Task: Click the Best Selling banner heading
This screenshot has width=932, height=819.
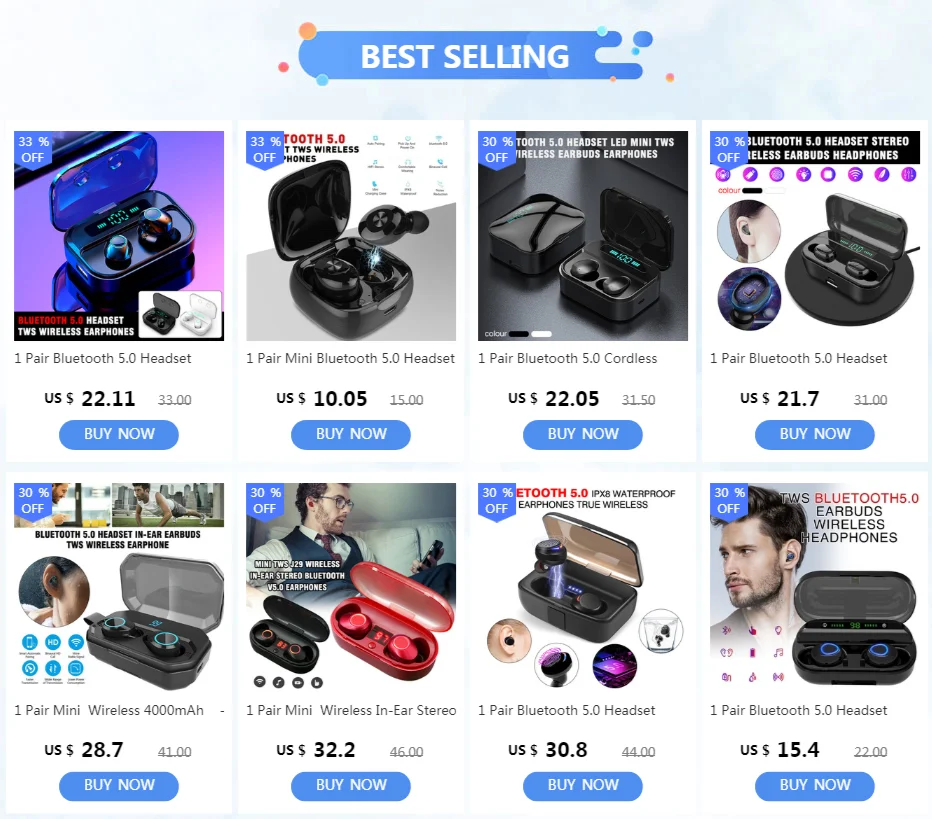Action: 465,56
